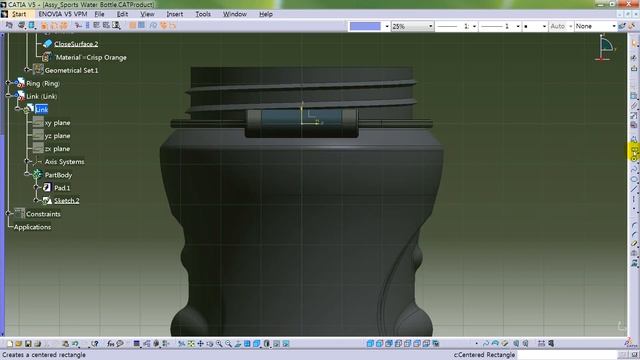Select Sketch.2 in the specification tree

67,200
